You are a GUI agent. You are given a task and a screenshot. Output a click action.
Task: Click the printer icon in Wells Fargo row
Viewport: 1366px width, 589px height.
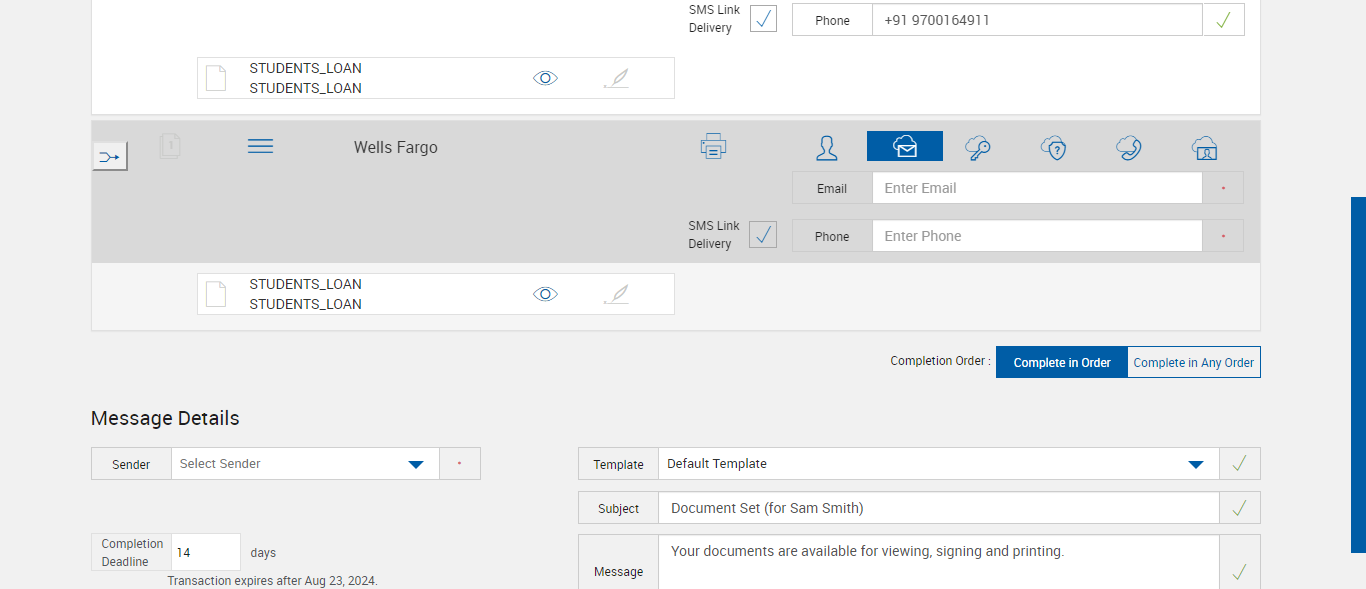pos(713,147)
